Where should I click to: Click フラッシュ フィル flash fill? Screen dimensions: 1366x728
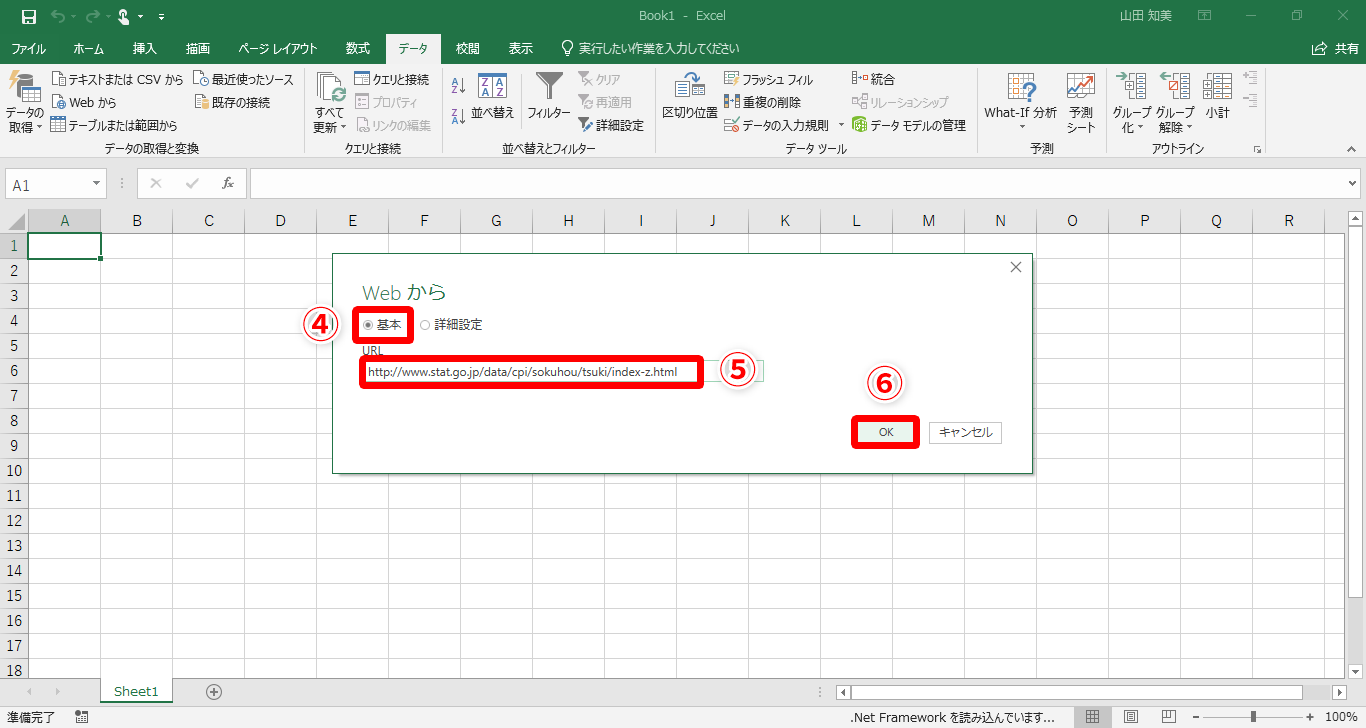coord(768,79)
